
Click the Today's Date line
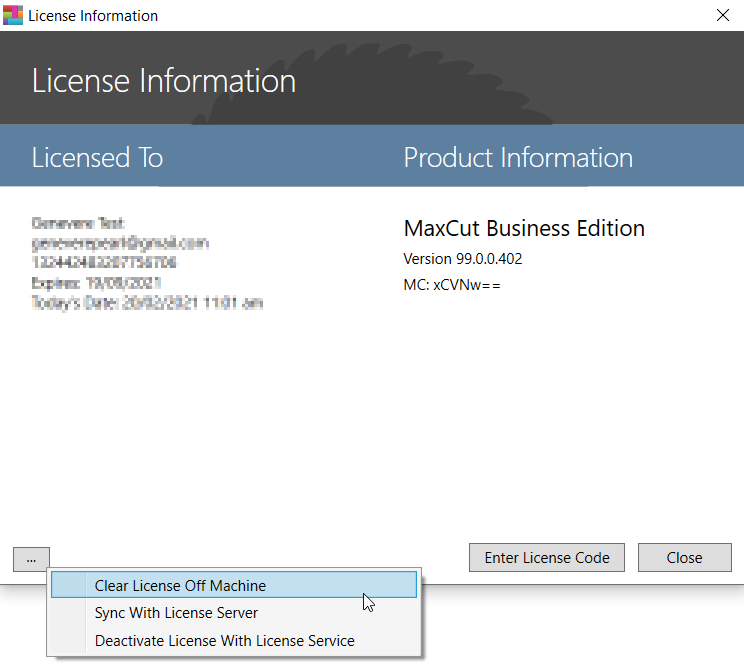click(147, 302)
